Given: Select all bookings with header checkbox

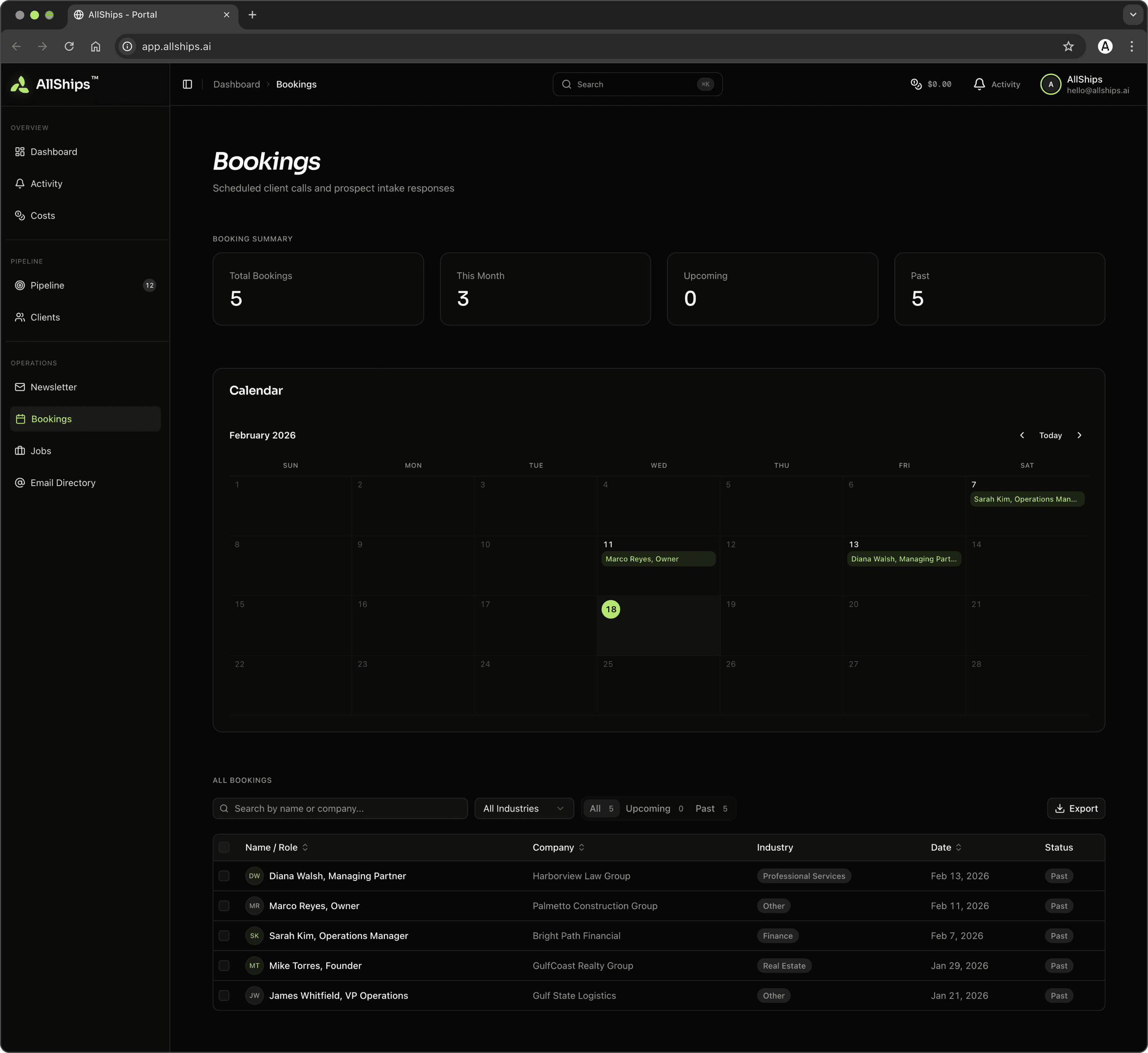Looking at the screenshot, I should [x=224, y=847].
